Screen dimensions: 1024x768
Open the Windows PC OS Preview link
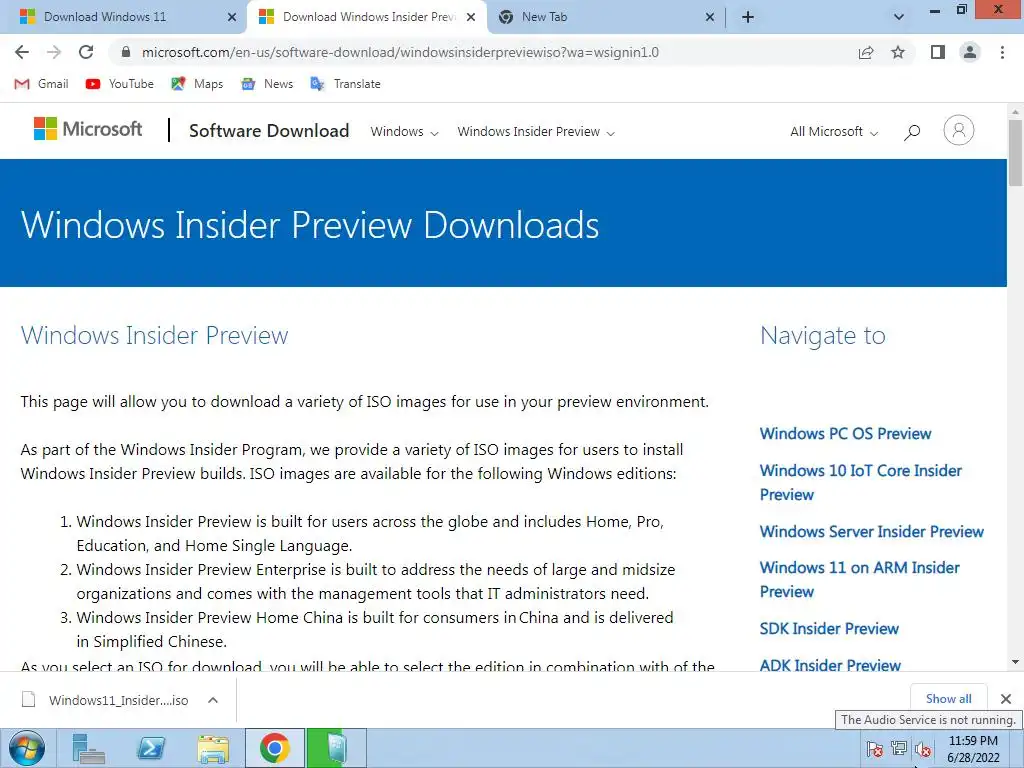tap(845, 434)
